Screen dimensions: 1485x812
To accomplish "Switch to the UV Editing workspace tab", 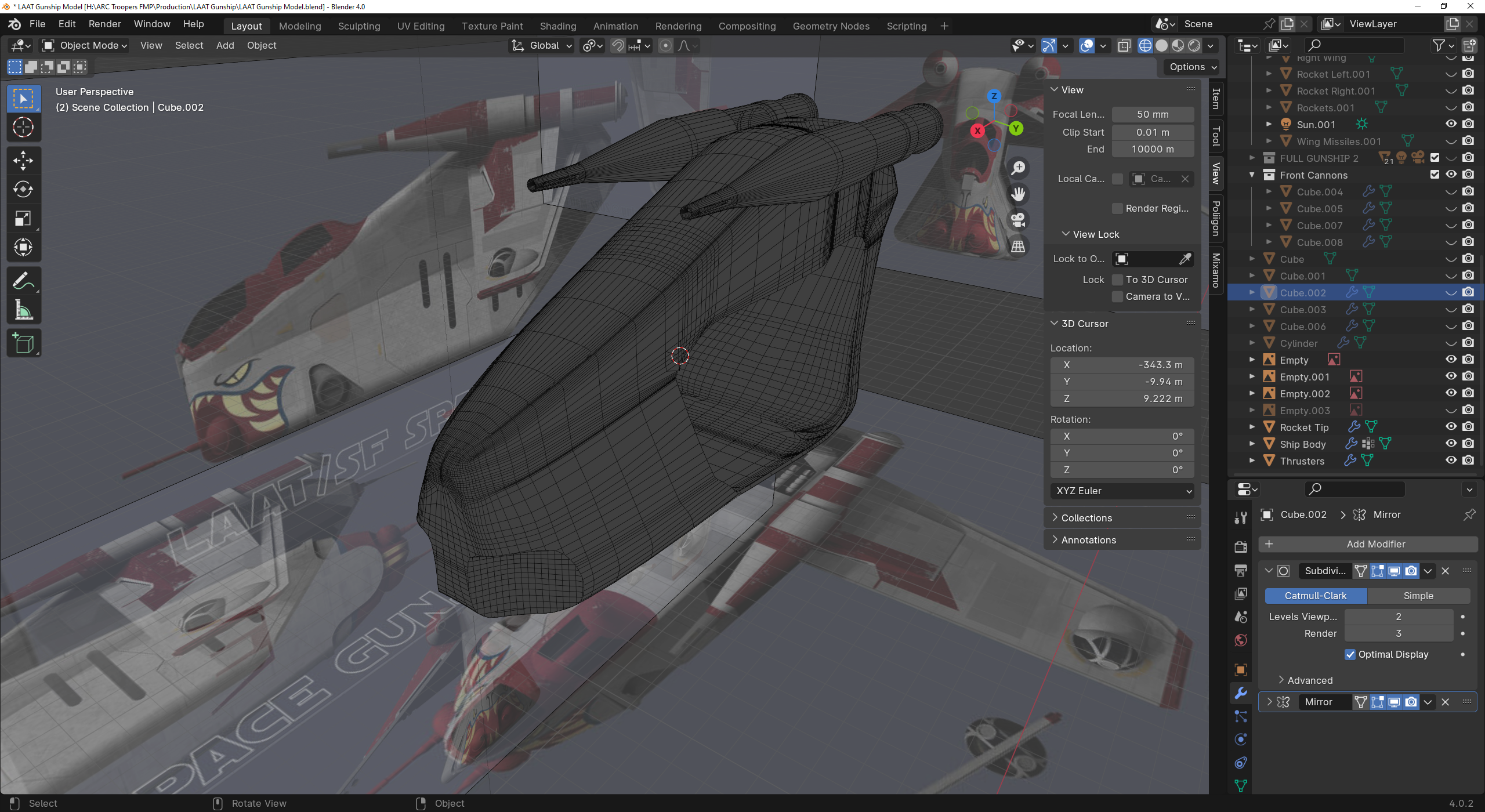I will coord(421,26).
